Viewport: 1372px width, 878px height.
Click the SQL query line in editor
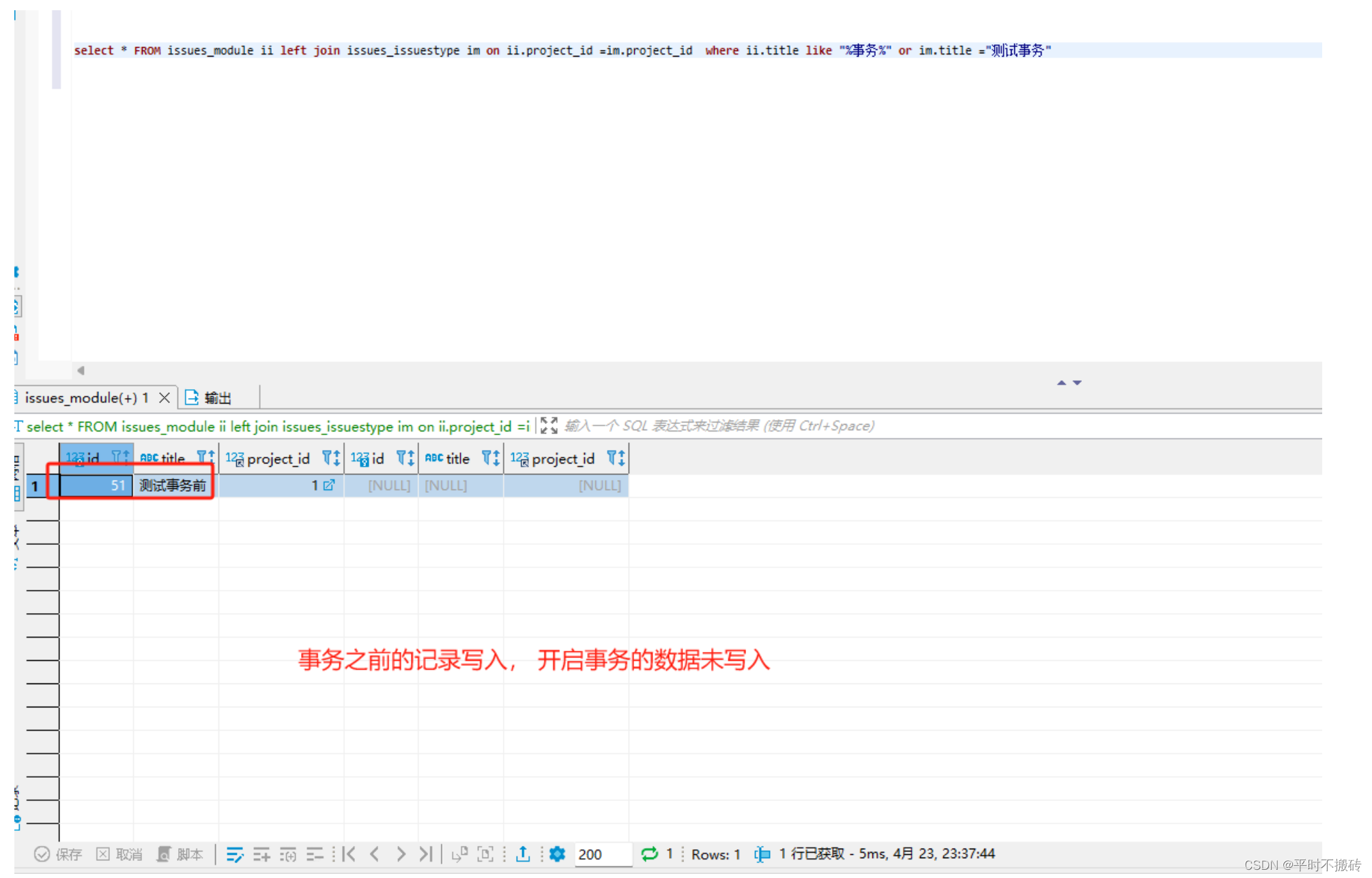562,51
